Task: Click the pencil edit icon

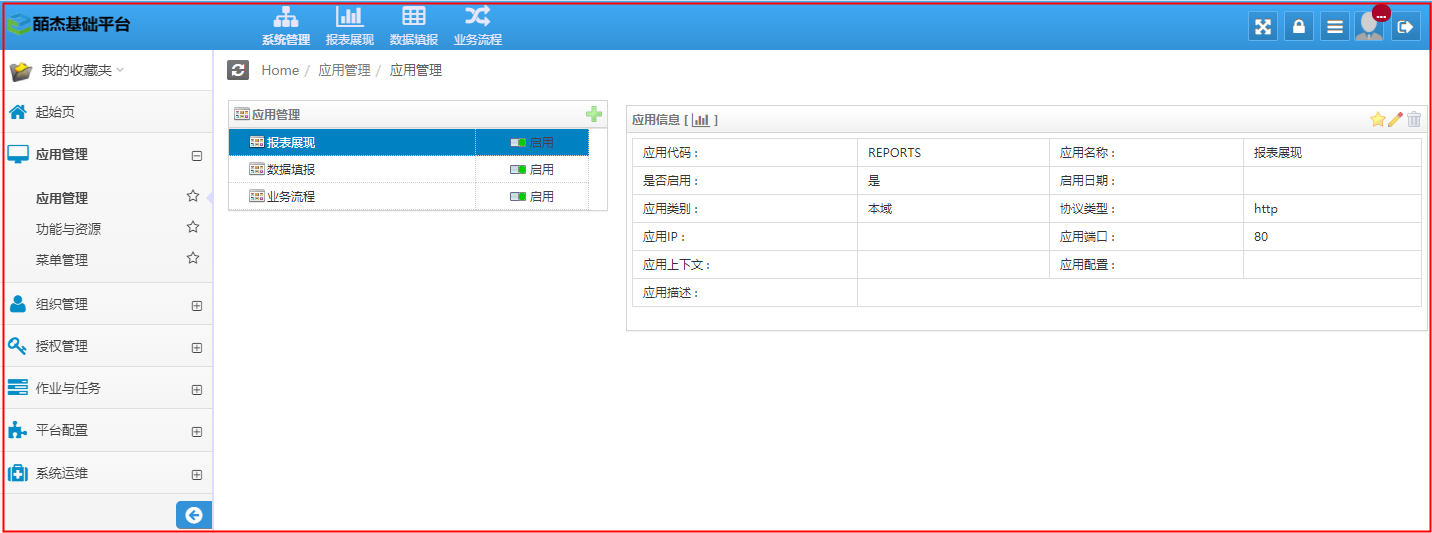Action: tap(1396, 120)
